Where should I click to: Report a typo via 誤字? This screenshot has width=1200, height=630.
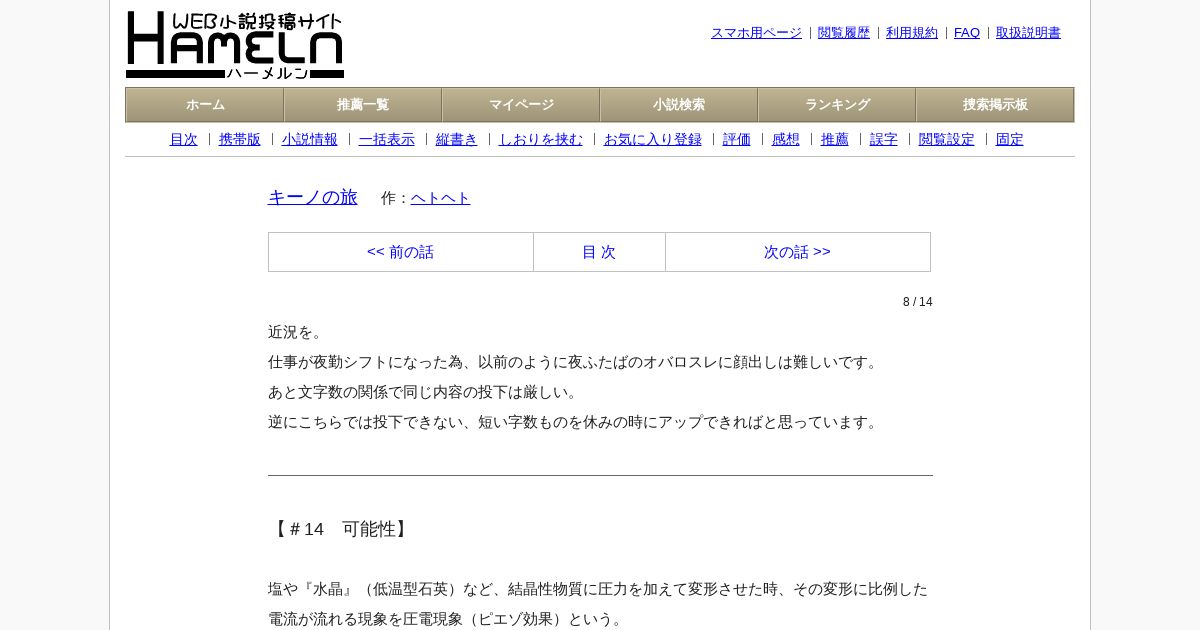tap(884, 140)
